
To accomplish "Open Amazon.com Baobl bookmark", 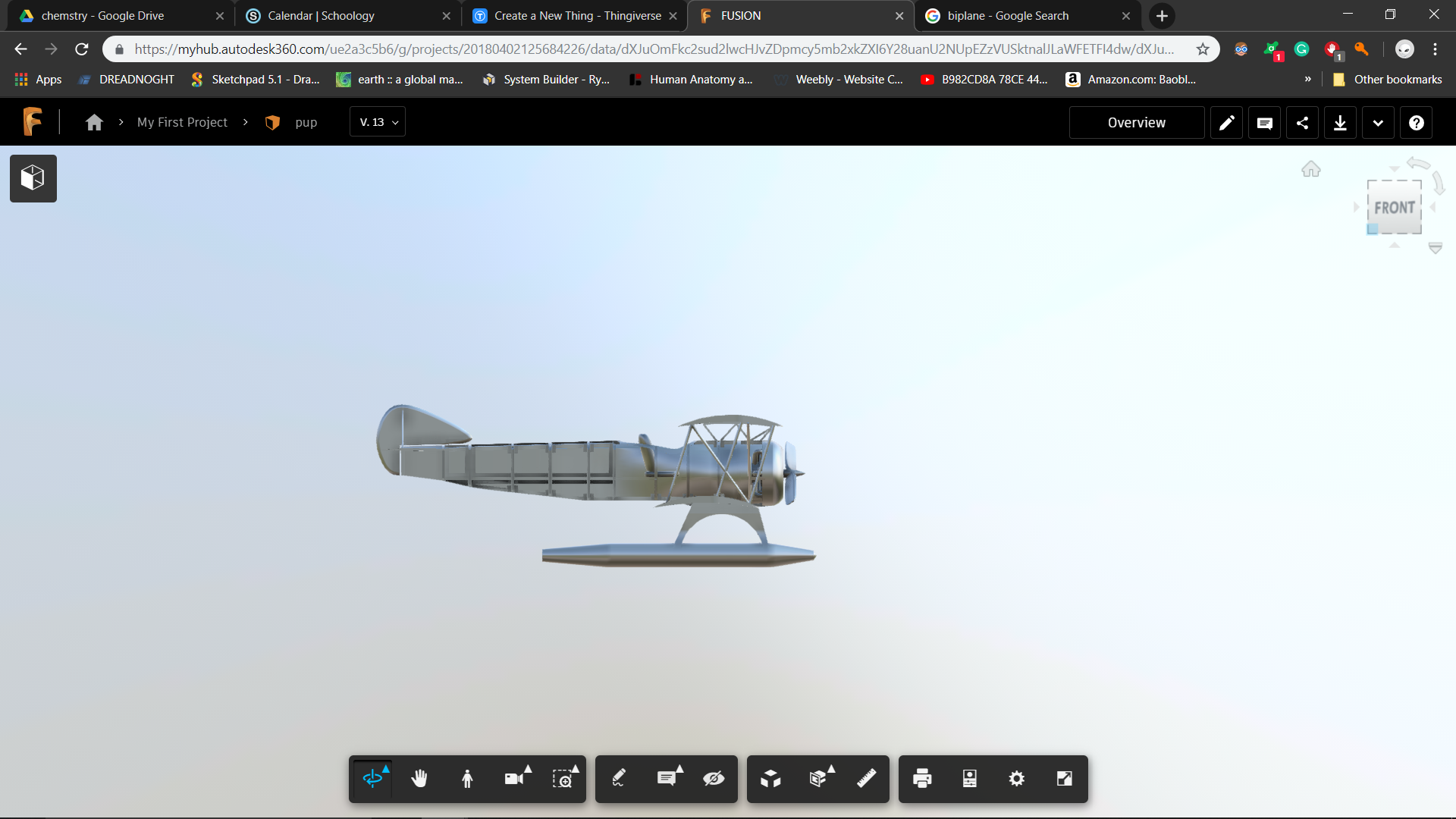I will (1131, 80).
